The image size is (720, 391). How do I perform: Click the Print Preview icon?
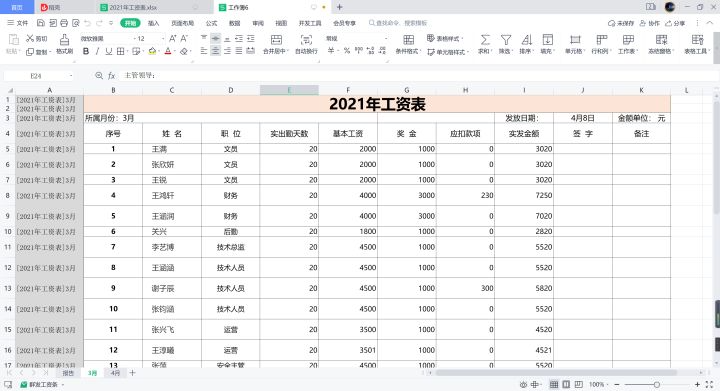(76, 23)
